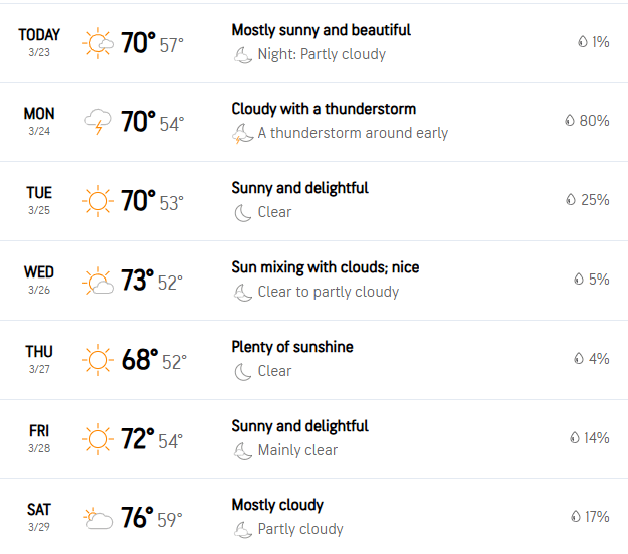Click the sun icon for Thursday 3/27
The image size is (628, 554).
coord(98,360)
